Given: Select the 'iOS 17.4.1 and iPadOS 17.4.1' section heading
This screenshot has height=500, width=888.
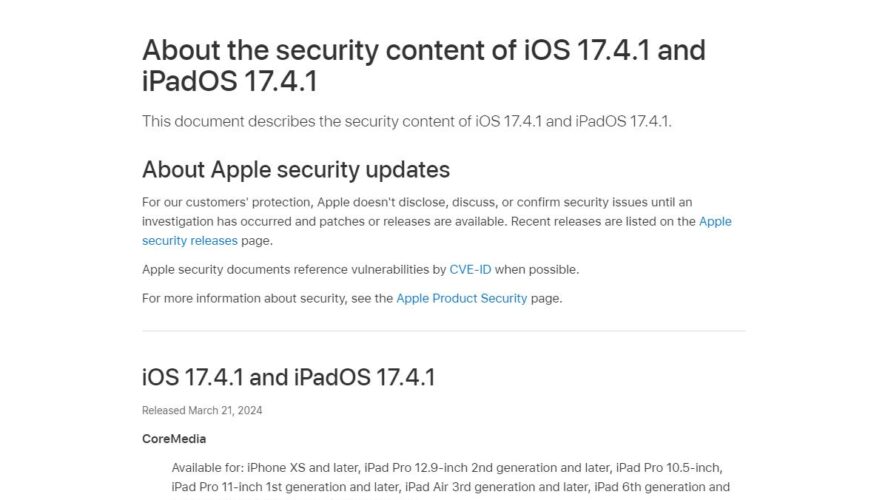Looking at the screenshot, I should coord(289,377).
